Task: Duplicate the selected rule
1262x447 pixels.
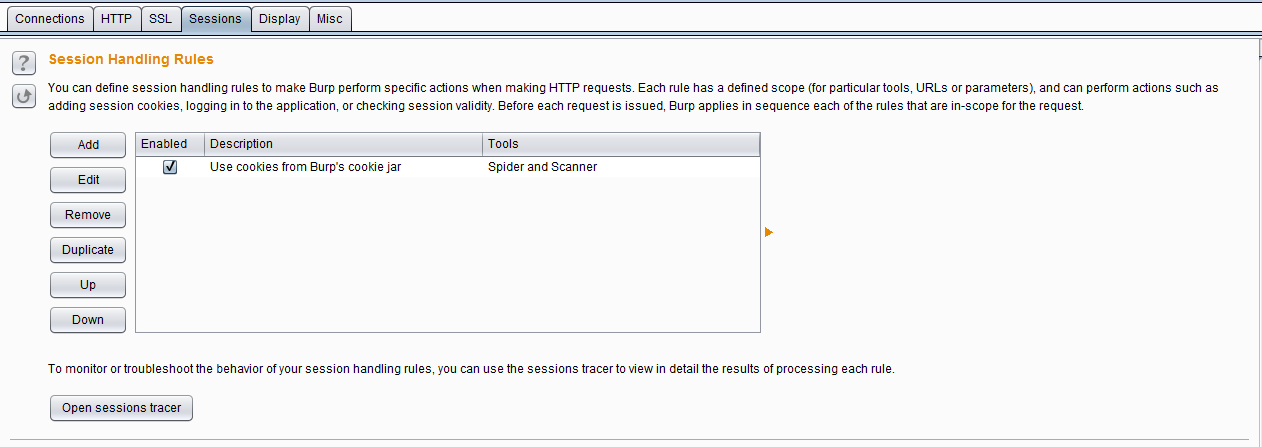Action: (x=88, y=249)
